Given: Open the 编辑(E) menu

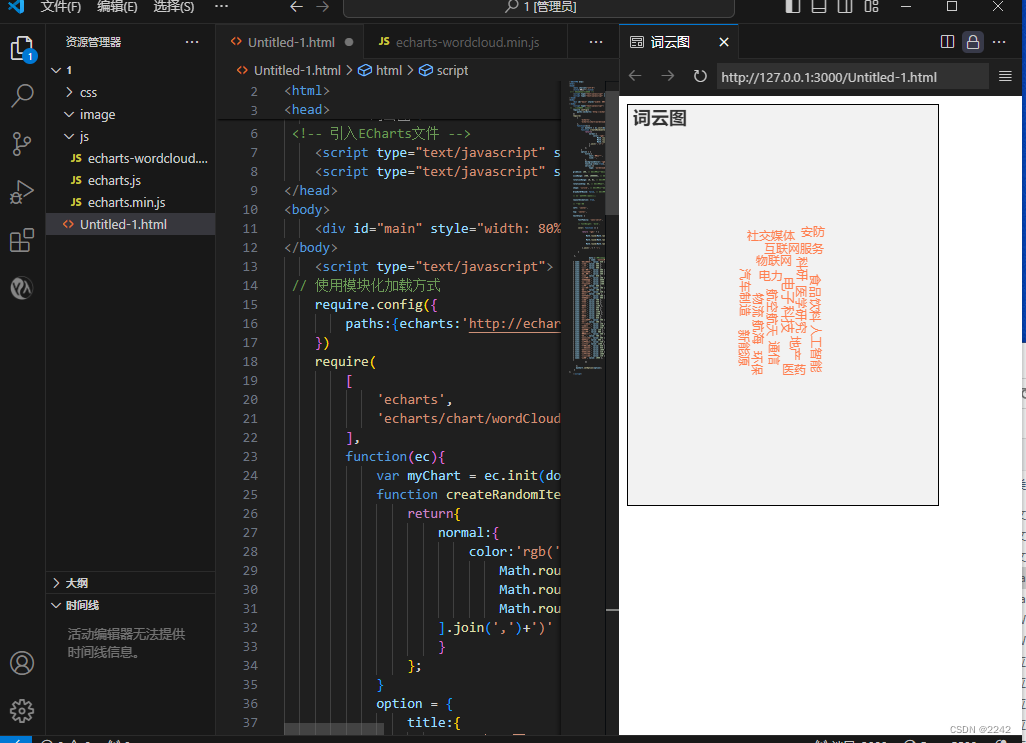Looking at the screenshot, I should coord(117,7).
